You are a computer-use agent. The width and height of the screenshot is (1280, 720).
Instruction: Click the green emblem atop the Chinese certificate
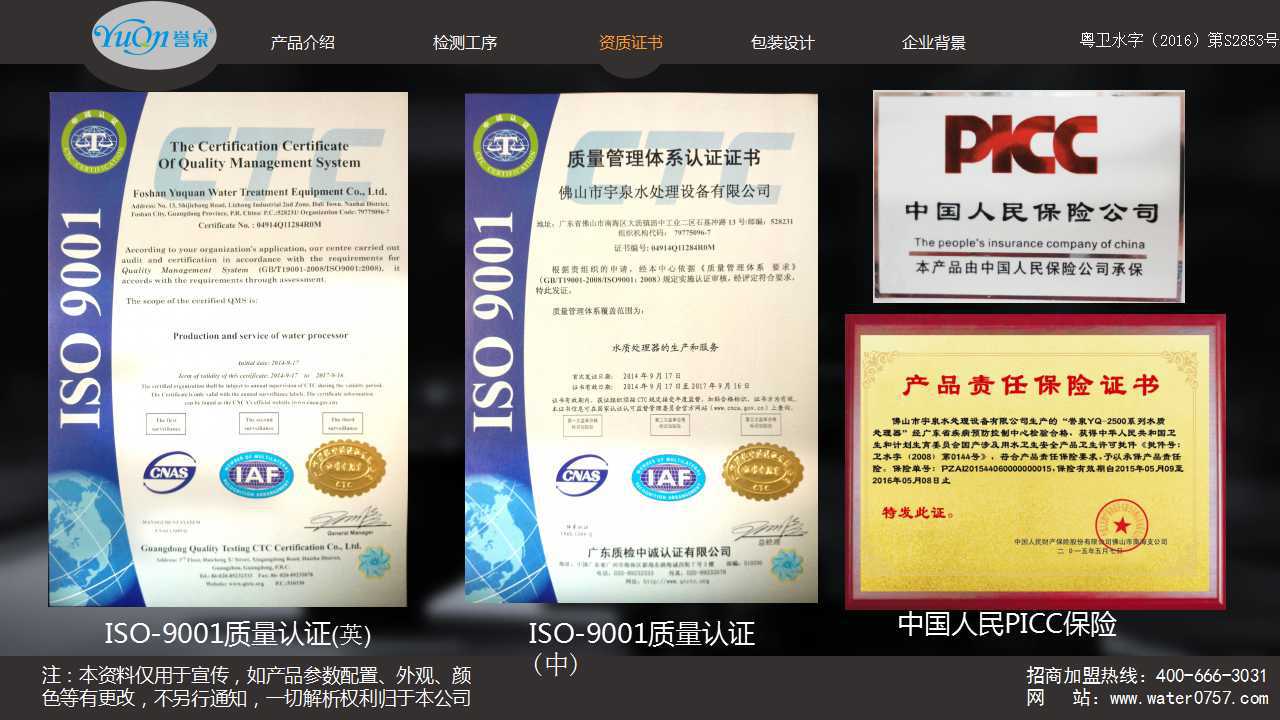(x=506, y=144)
